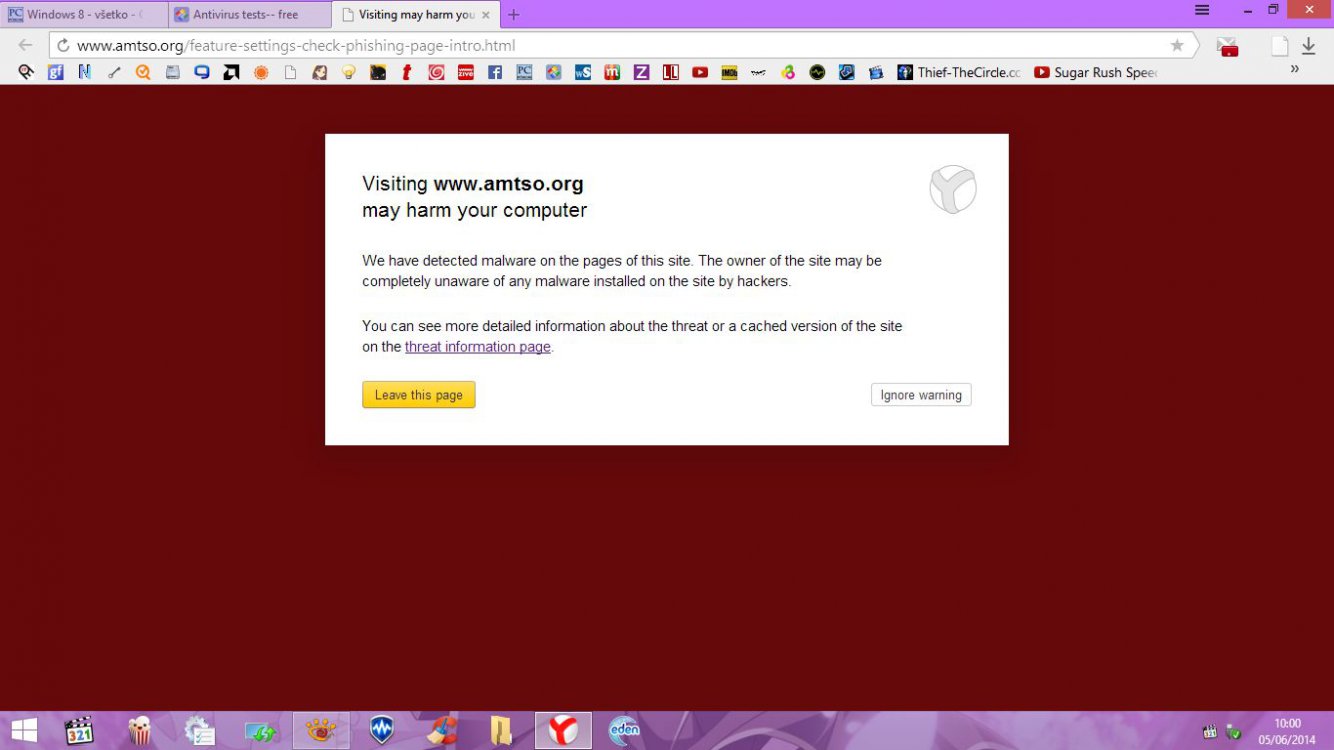Open the orange magnifier bookmark

(143, 72)
